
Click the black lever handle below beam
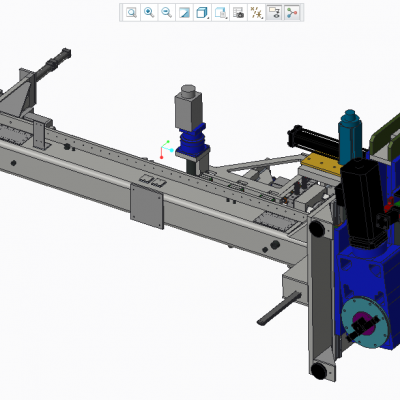coord(279,308)
